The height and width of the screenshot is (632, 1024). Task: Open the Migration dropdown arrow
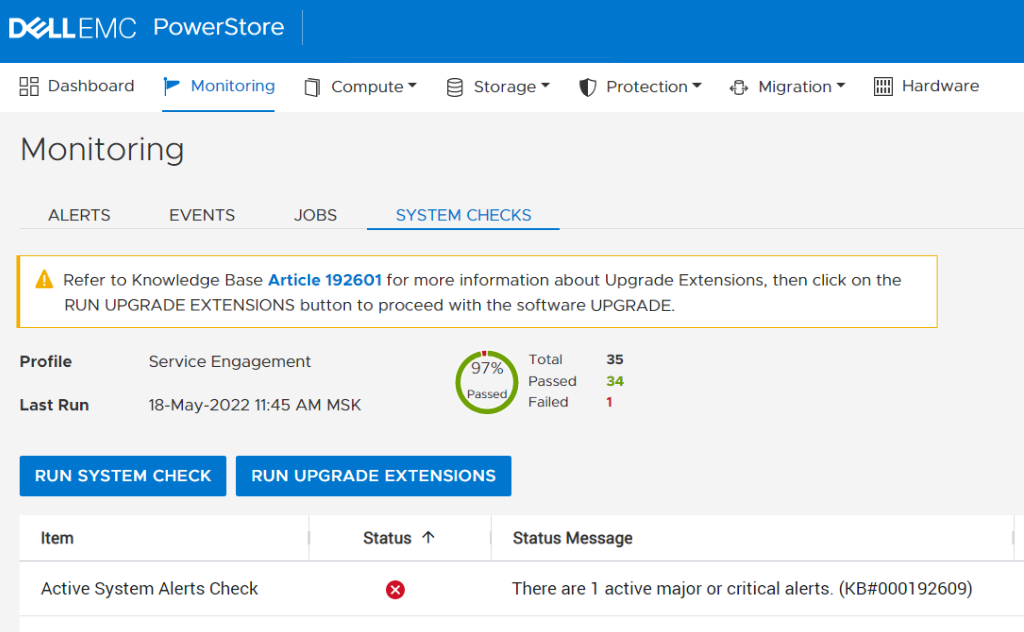pyautogui.click(x=841, y=86)
